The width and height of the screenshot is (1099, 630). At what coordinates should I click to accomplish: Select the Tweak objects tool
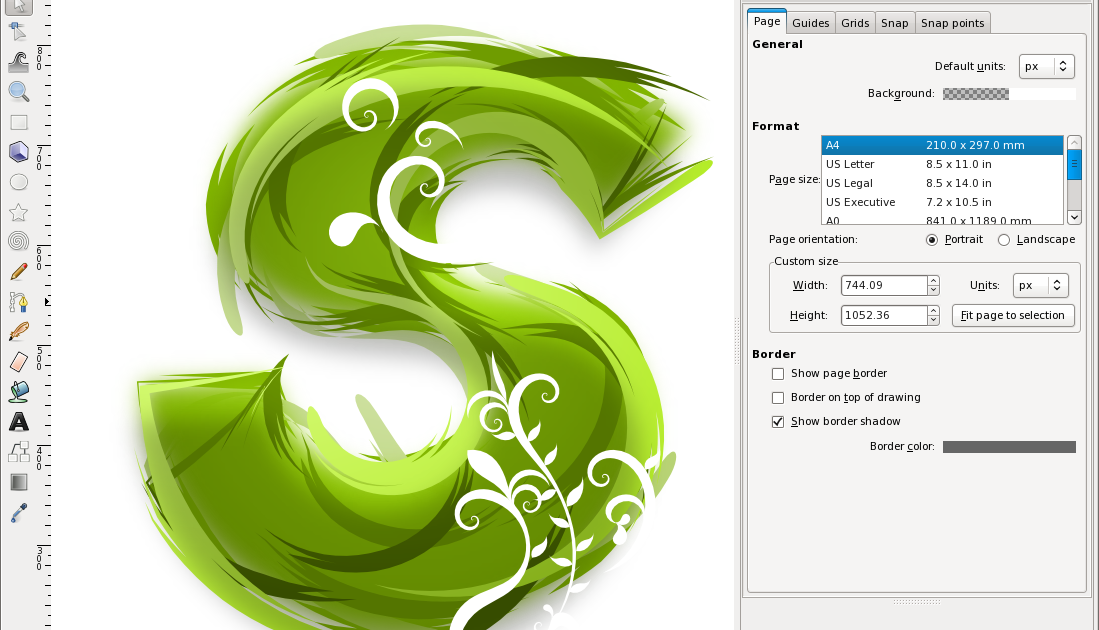[x=18, y=62]
